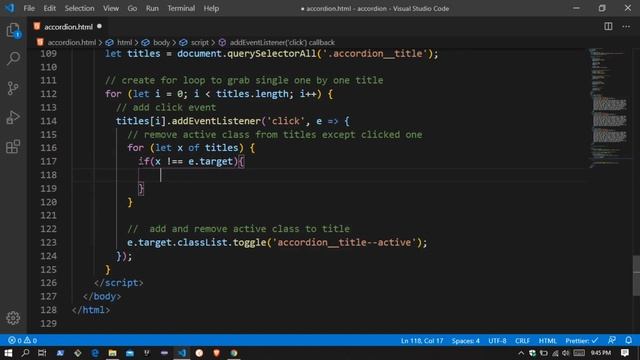Open the Brave browser from the taskbar
This screenshot has height=360, width=640.
pos(216,353)
